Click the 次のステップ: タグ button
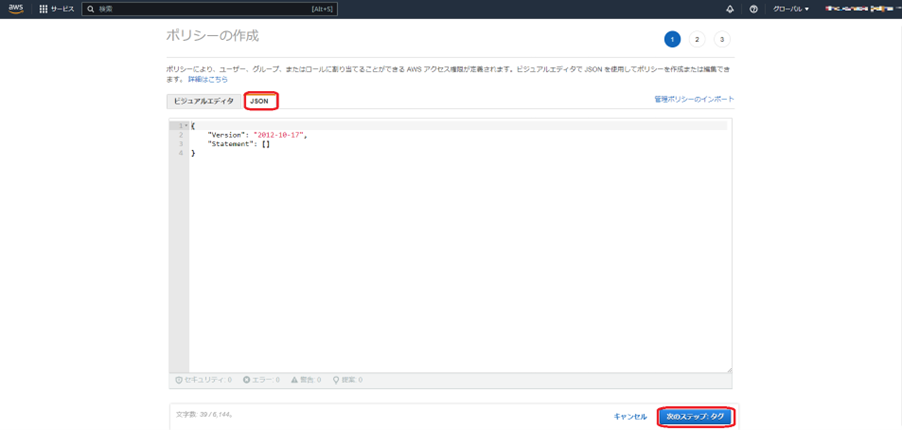 coord(695,416)
